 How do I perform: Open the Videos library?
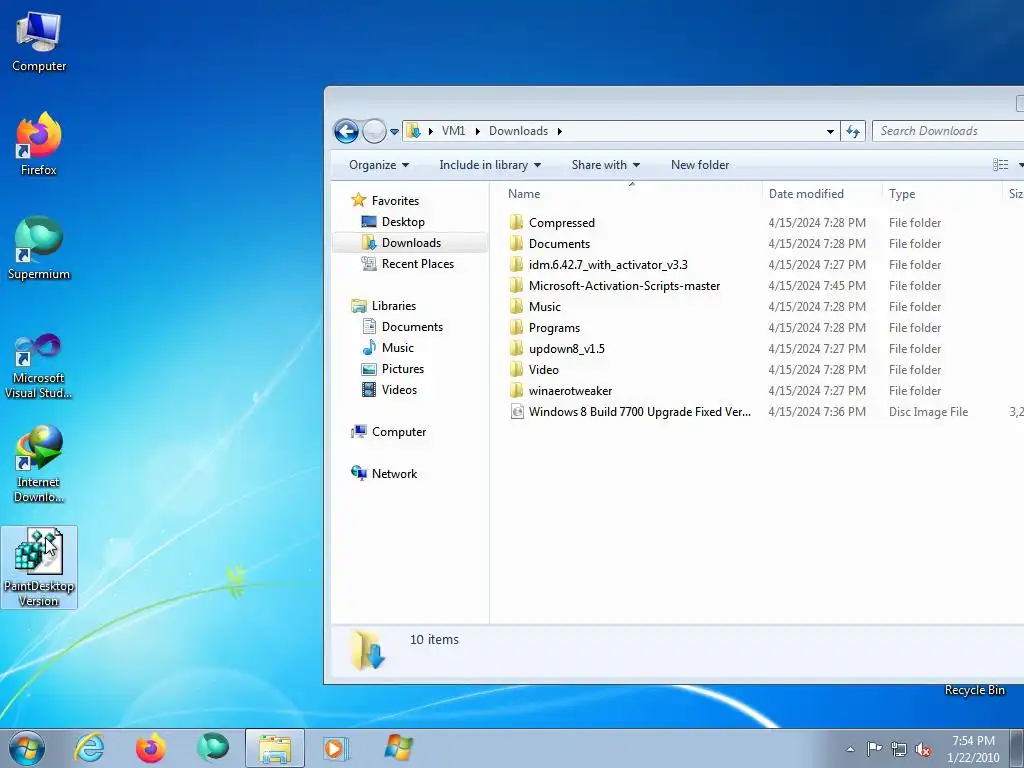pyautogui.click(x=398, y=390)
